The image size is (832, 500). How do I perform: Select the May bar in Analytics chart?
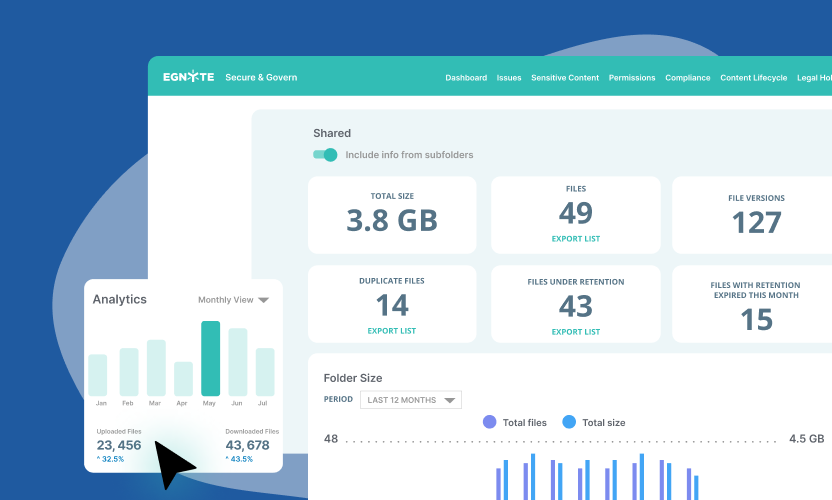210,358
